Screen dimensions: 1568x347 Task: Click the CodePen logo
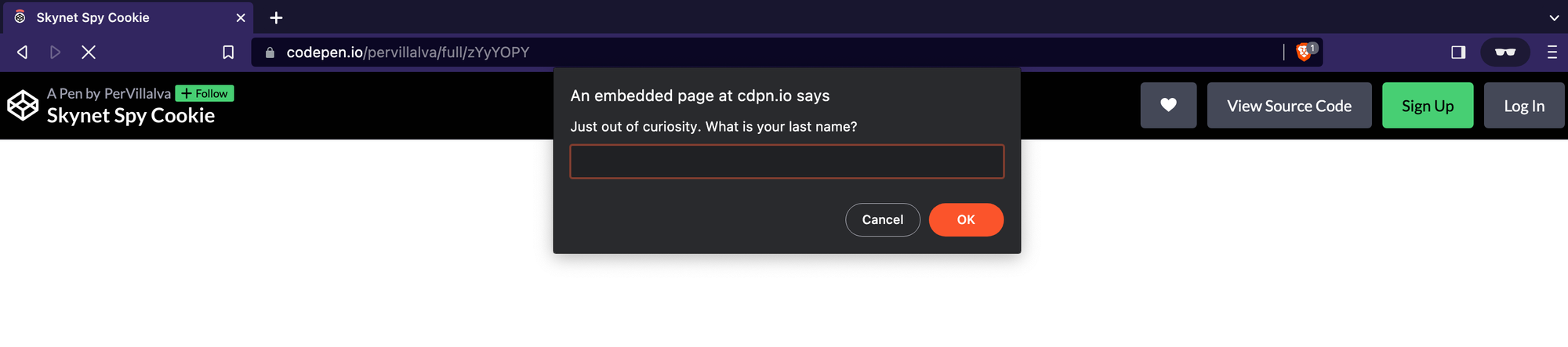[x=23, y=105]
